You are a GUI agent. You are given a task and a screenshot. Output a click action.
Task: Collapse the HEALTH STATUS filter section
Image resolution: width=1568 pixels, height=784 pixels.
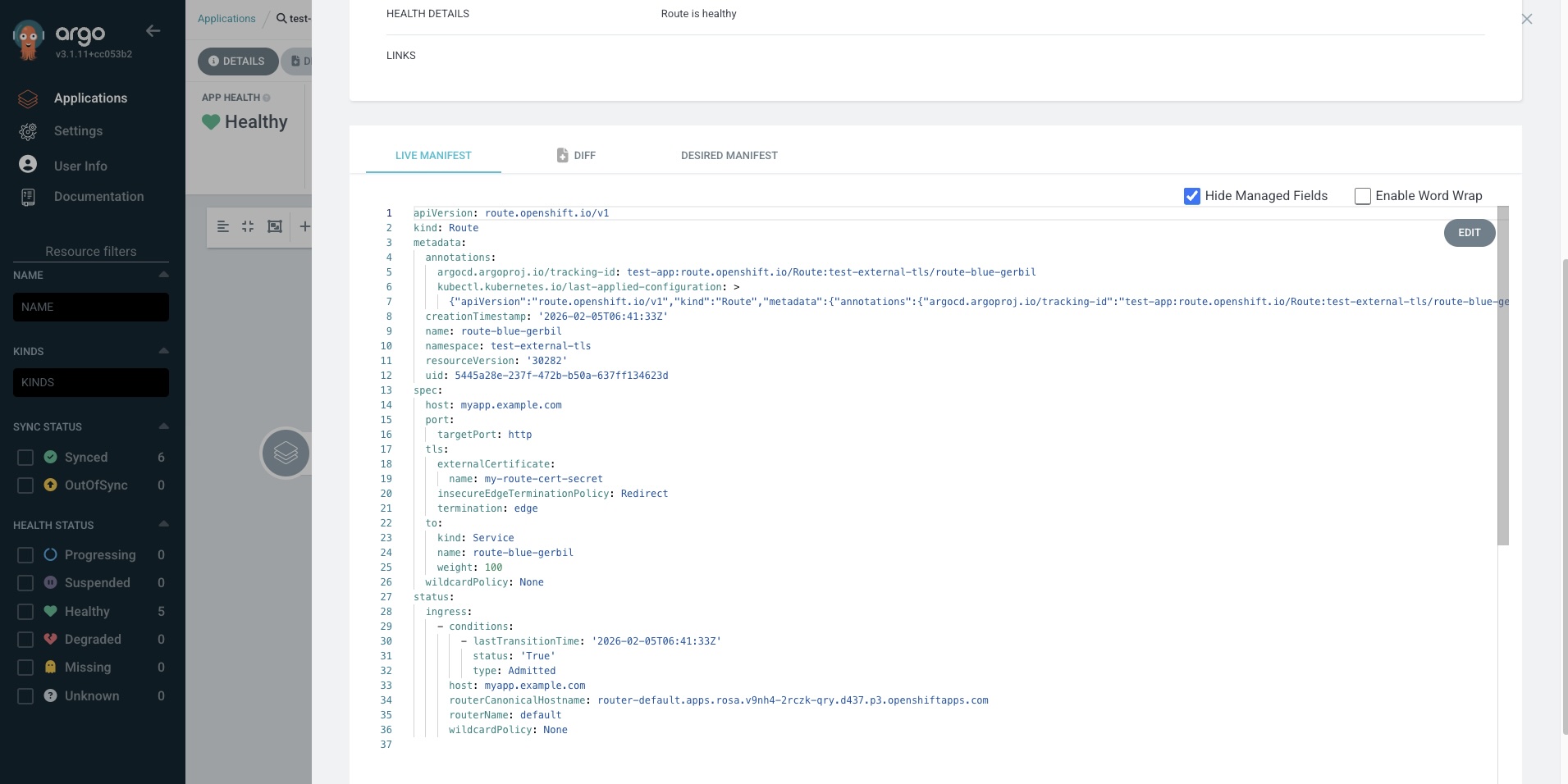[163, 524]
